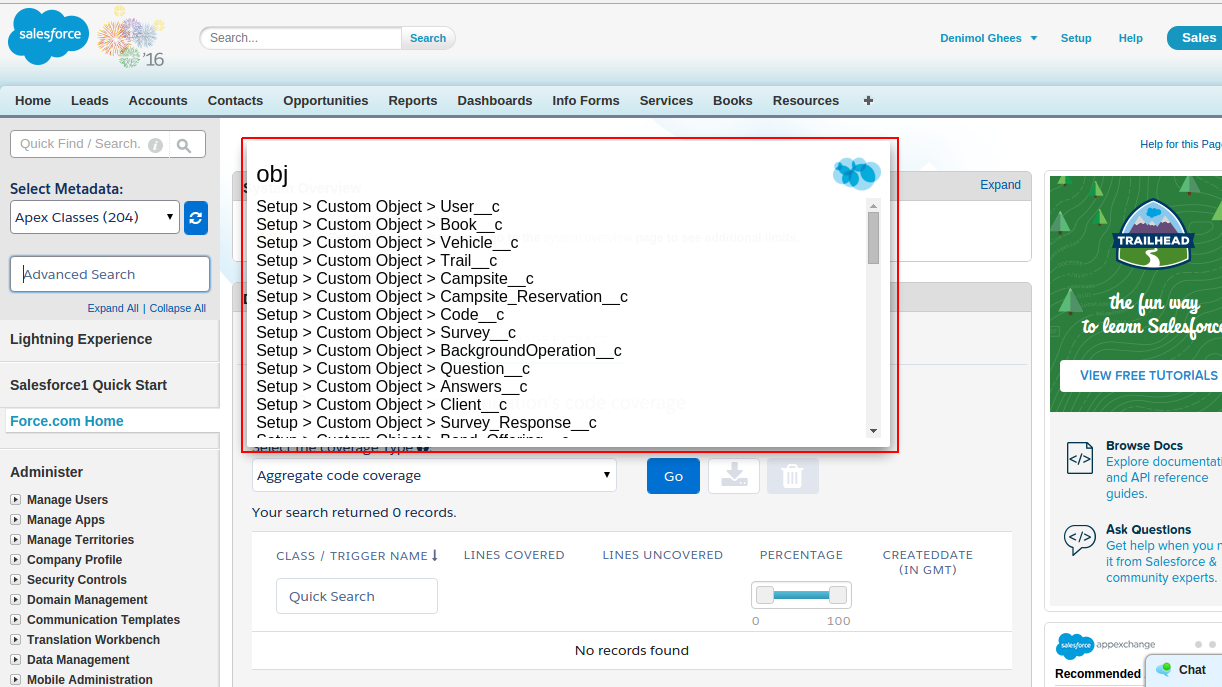Click the blue Go button
The height and width of the screenshot is (687, 1222).
(x=673, y=476)
